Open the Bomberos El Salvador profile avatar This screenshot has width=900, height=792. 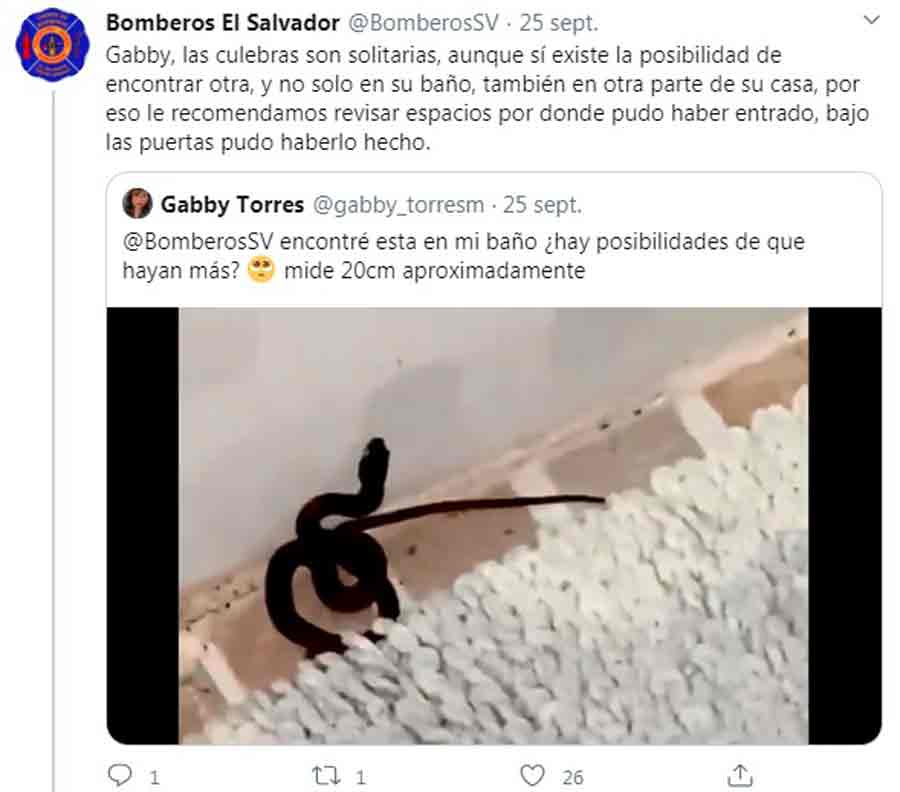[53, 44]
